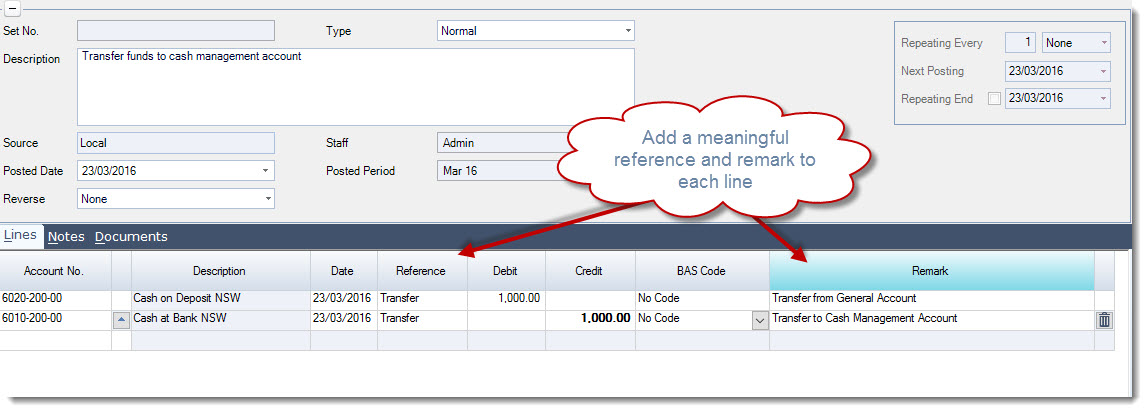Click the Transfer from General Account remark
This screenshot has width=1147, height=412.
point(930,299)
